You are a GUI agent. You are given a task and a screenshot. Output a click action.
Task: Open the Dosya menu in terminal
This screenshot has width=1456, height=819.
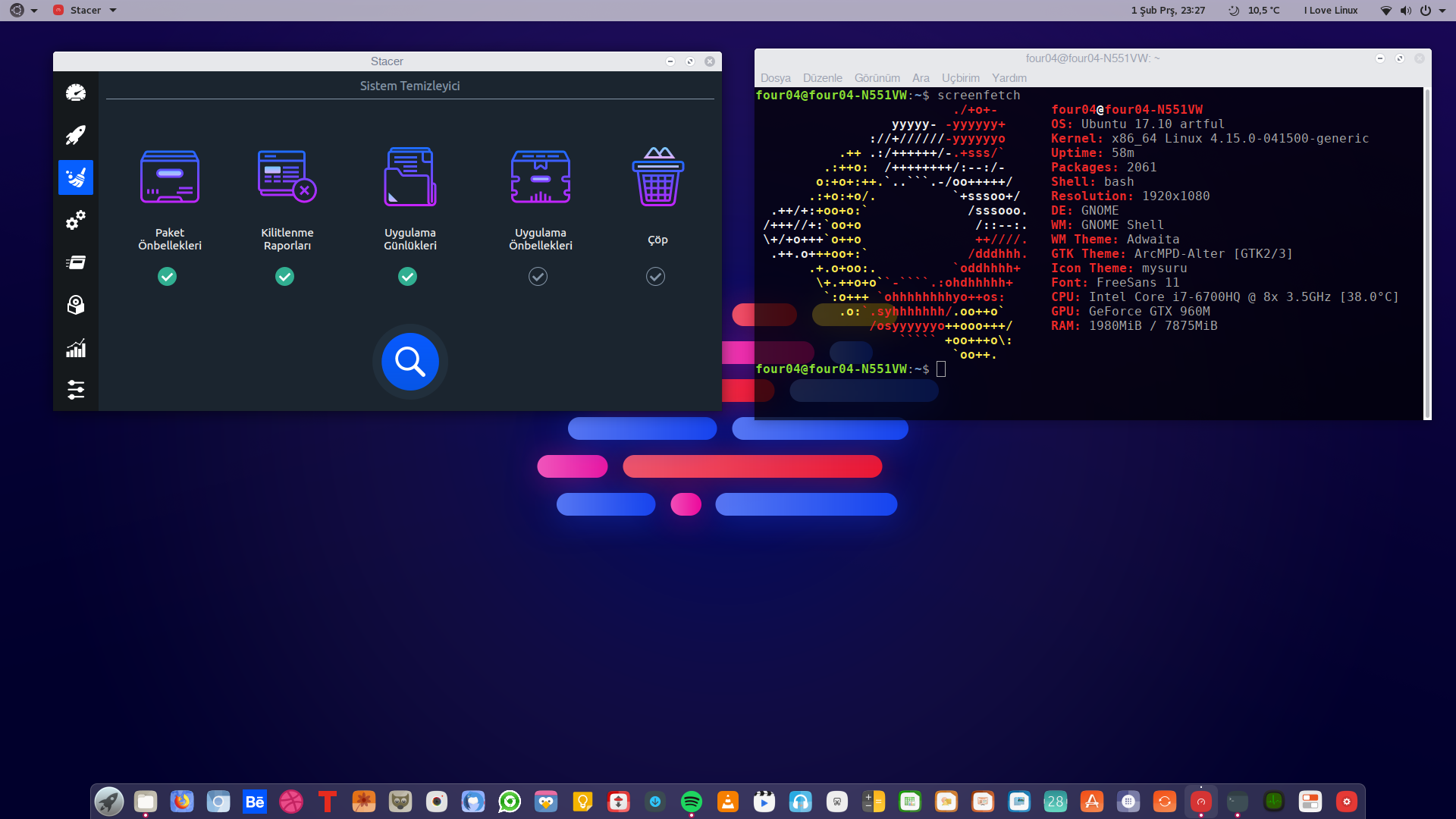click(775, 78)
